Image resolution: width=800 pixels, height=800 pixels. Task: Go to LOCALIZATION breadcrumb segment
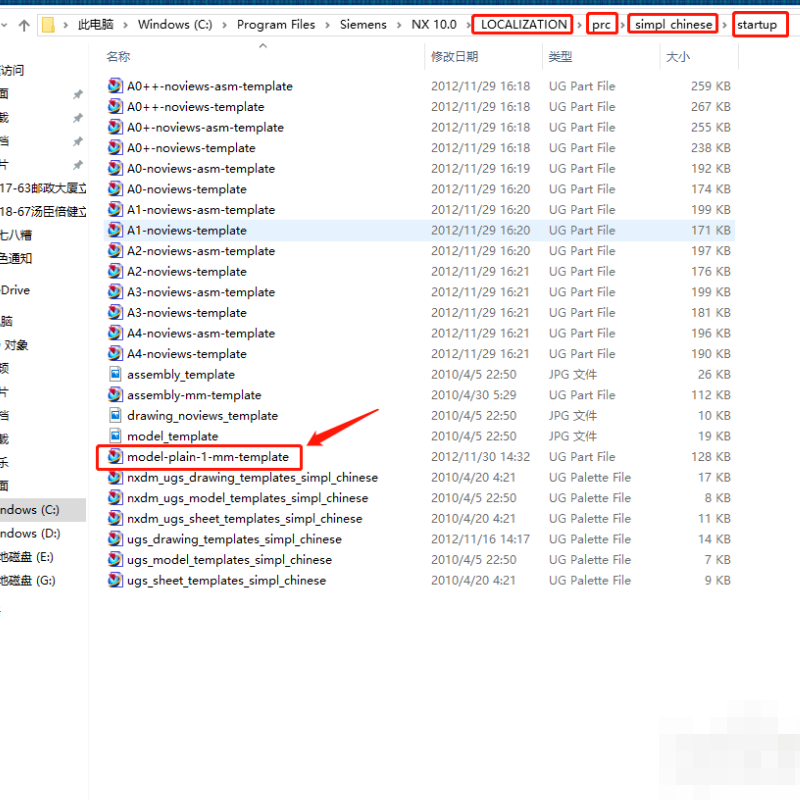click(x=523, y=24)
